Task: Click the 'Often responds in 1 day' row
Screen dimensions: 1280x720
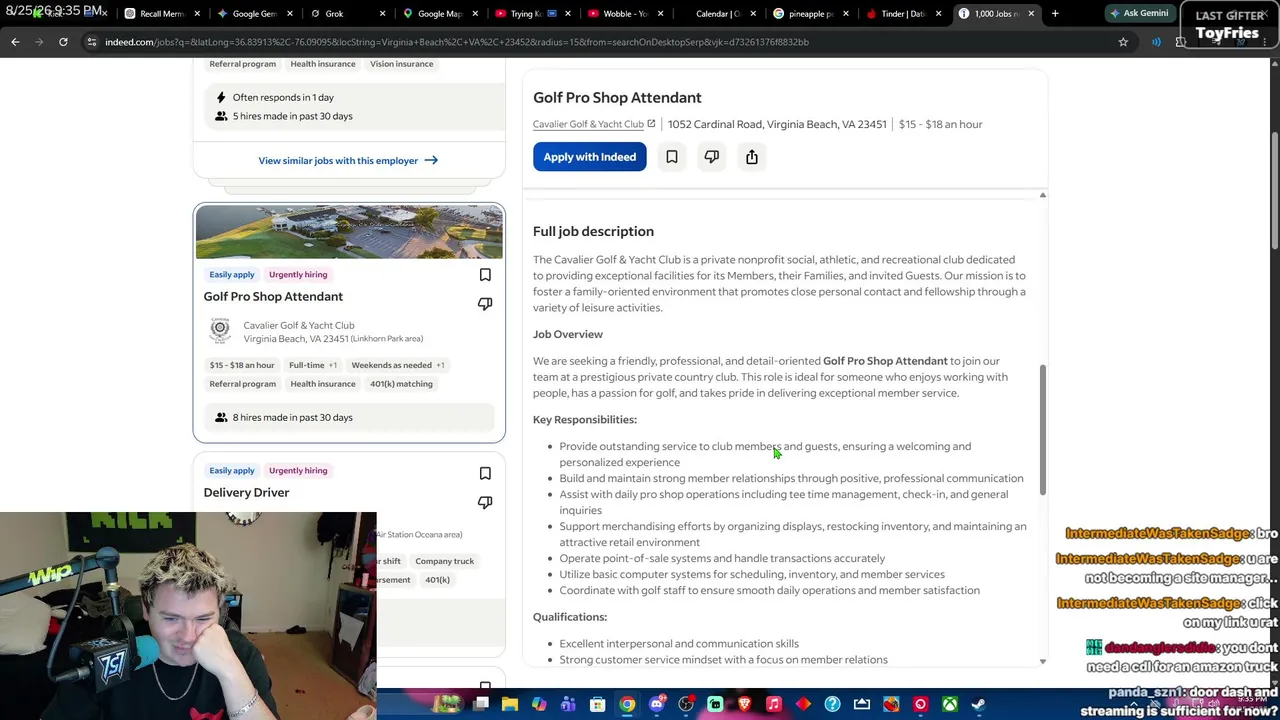Action: click(x=283, y=97)
